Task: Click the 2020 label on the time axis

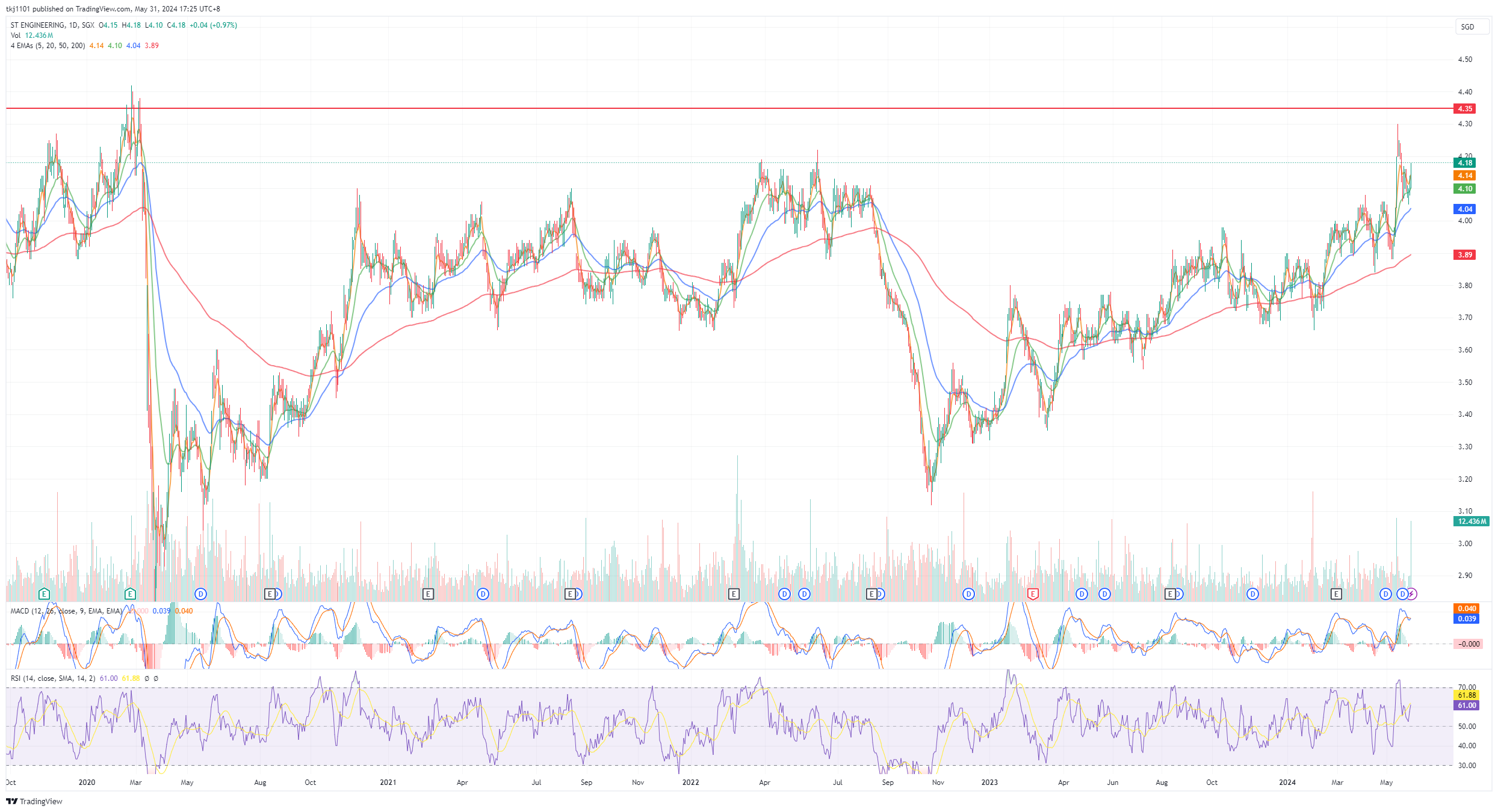Action: pyautogui.click(x=87, y=783)
